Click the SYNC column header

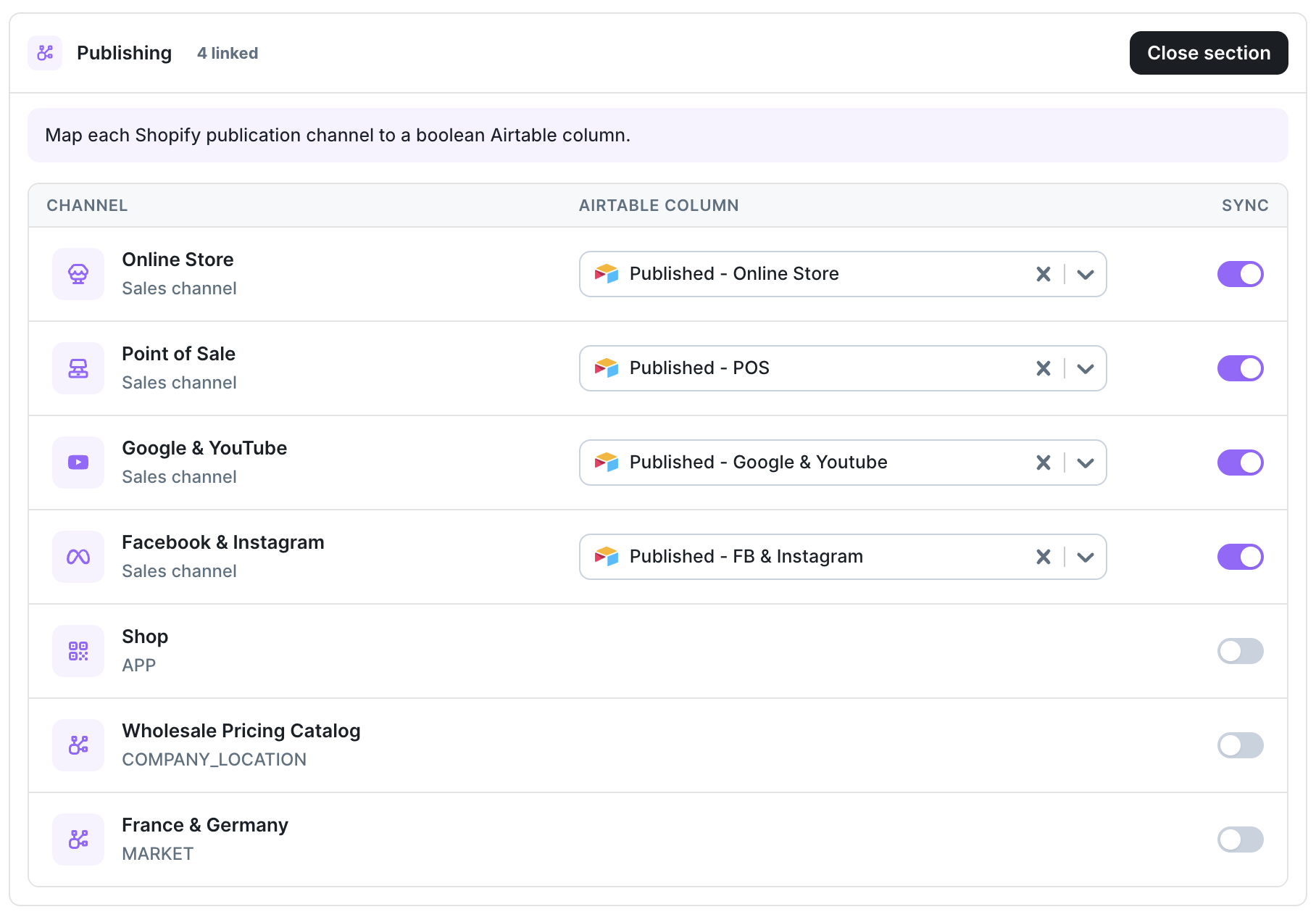pos(1245,205)
